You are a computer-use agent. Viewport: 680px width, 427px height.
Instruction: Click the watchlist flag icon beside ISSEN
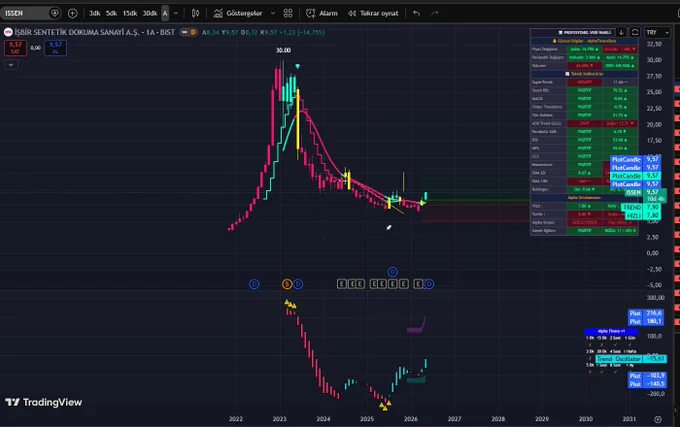pos(55,13)
